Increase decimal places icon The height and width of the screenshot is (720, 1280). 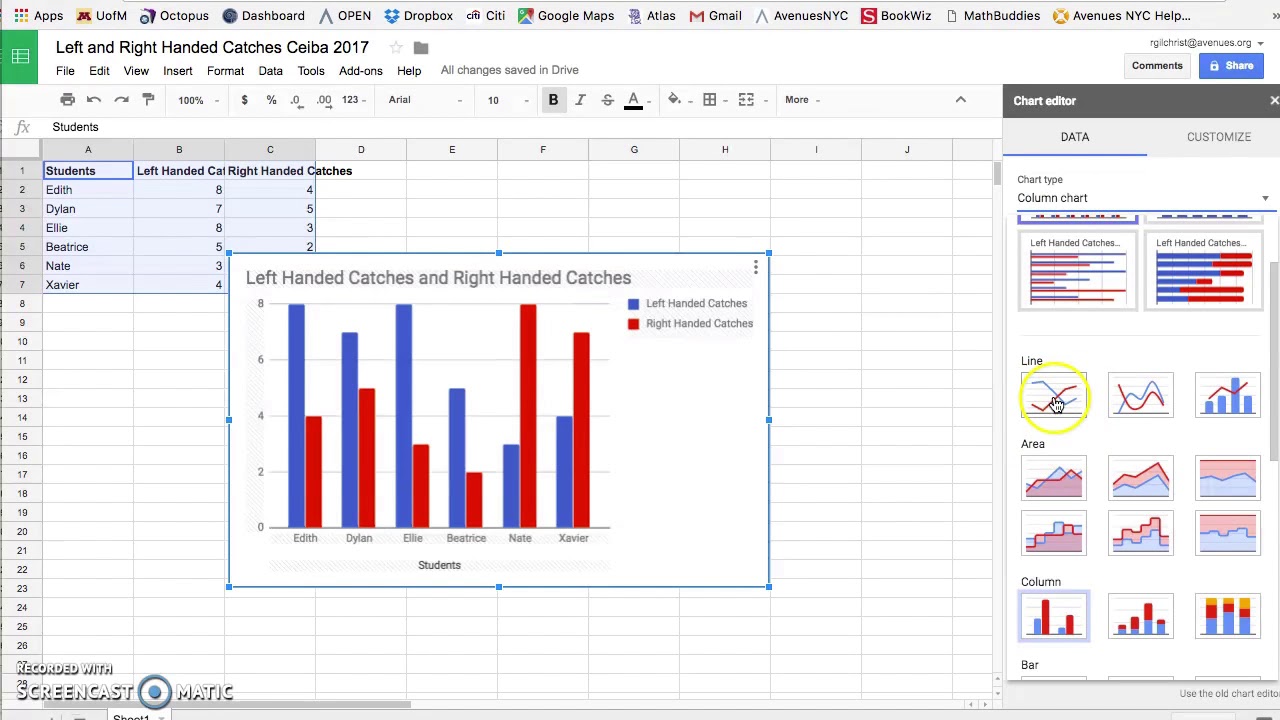point(324,100)
